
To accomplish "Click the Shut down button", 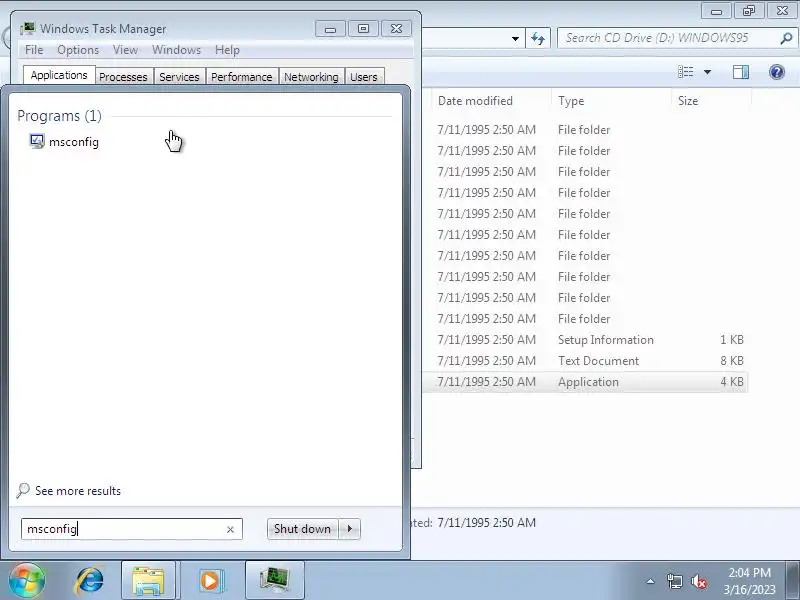I will [x=302, y=529].
